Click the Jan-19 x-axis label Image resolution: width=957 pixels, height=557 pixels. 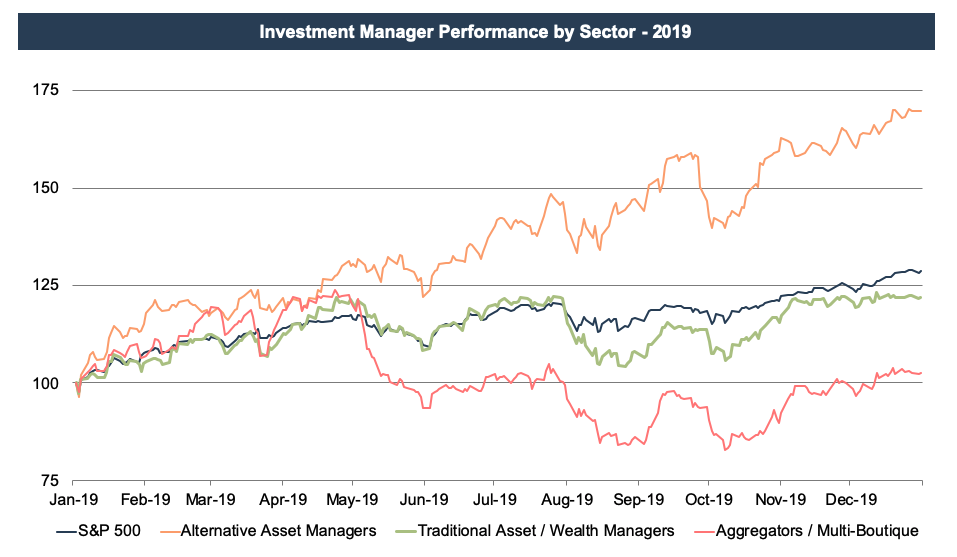77,498
